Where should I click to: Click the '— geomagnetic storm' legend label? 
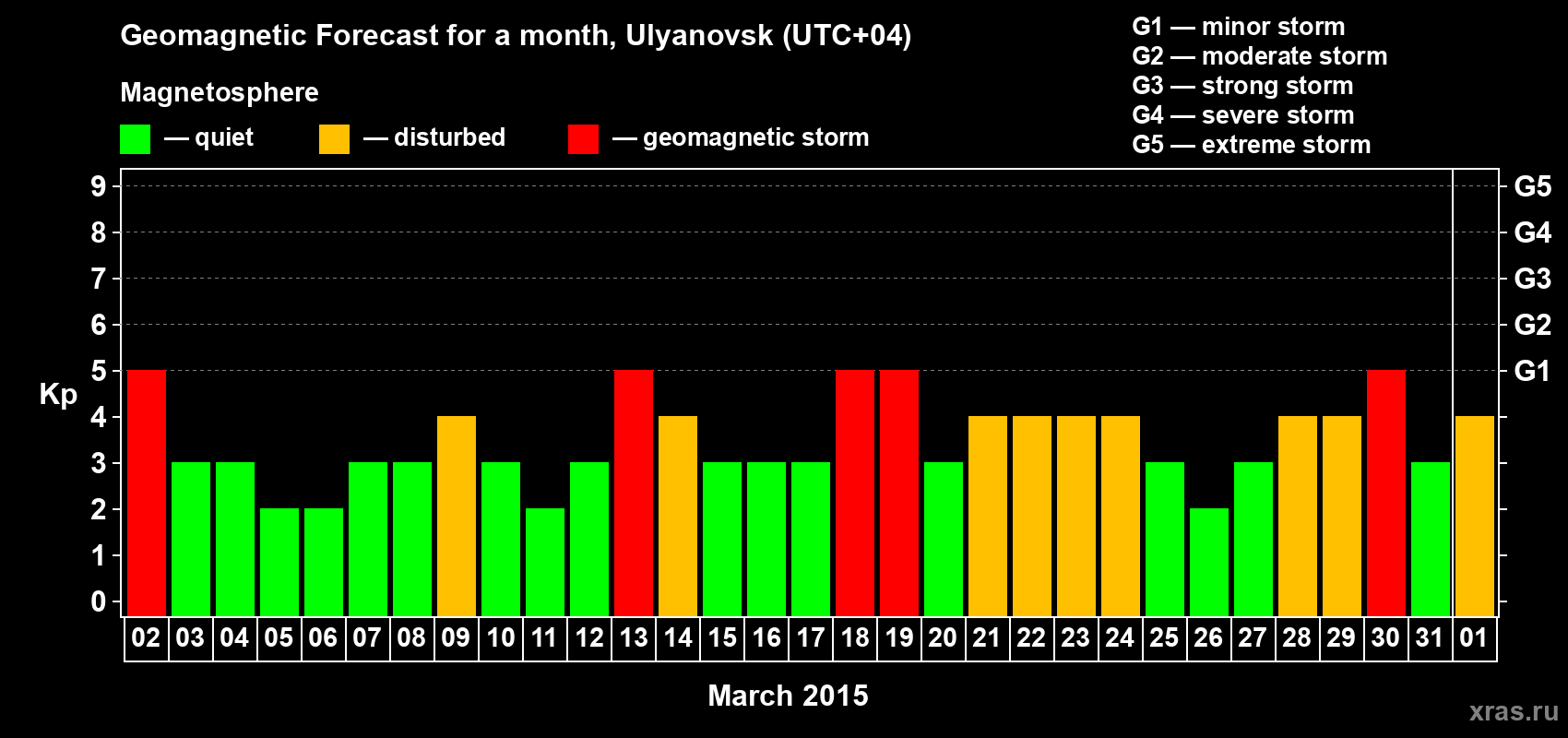click(741, 138)
